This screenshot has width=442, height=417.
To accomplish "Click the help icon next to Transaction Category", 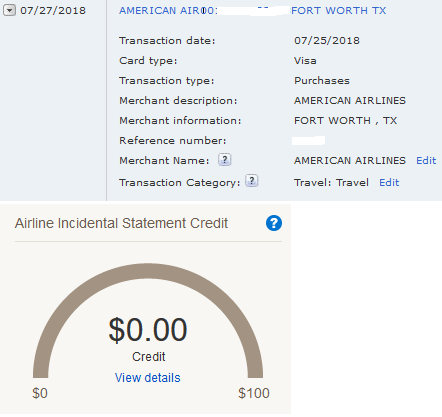I will point(252,181).
